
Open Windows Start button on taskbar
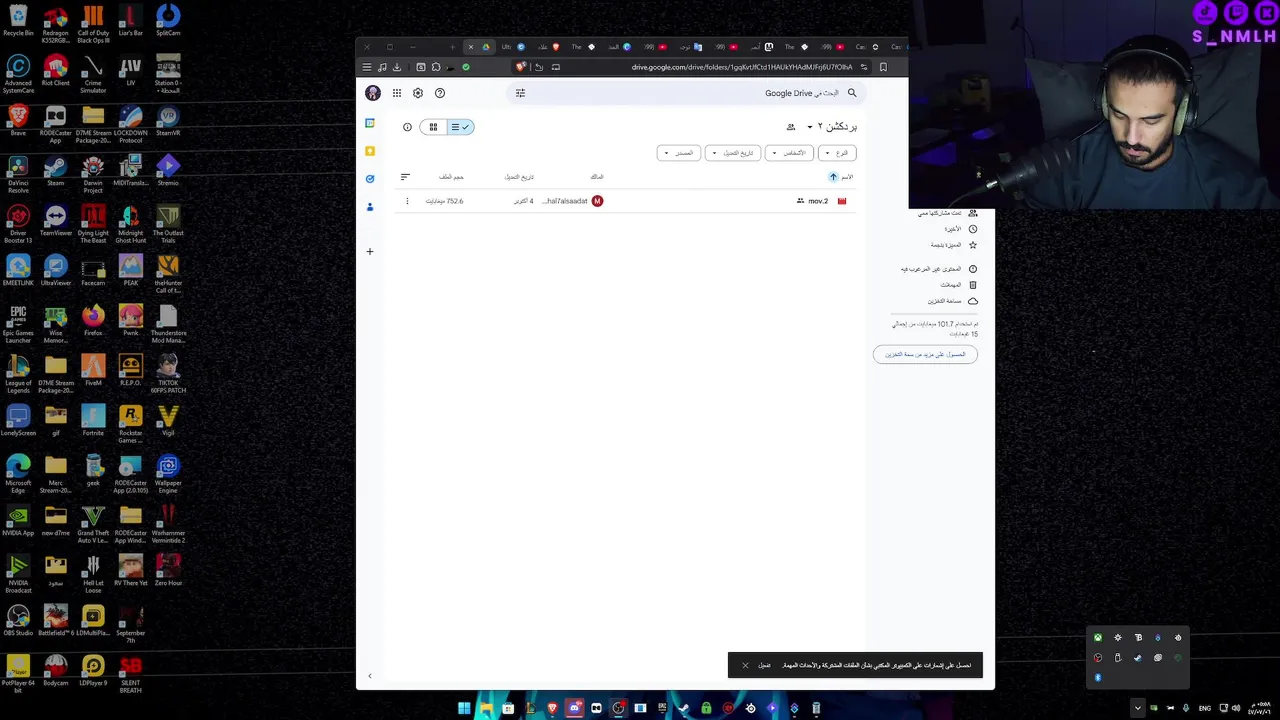(x=464, y=708)
